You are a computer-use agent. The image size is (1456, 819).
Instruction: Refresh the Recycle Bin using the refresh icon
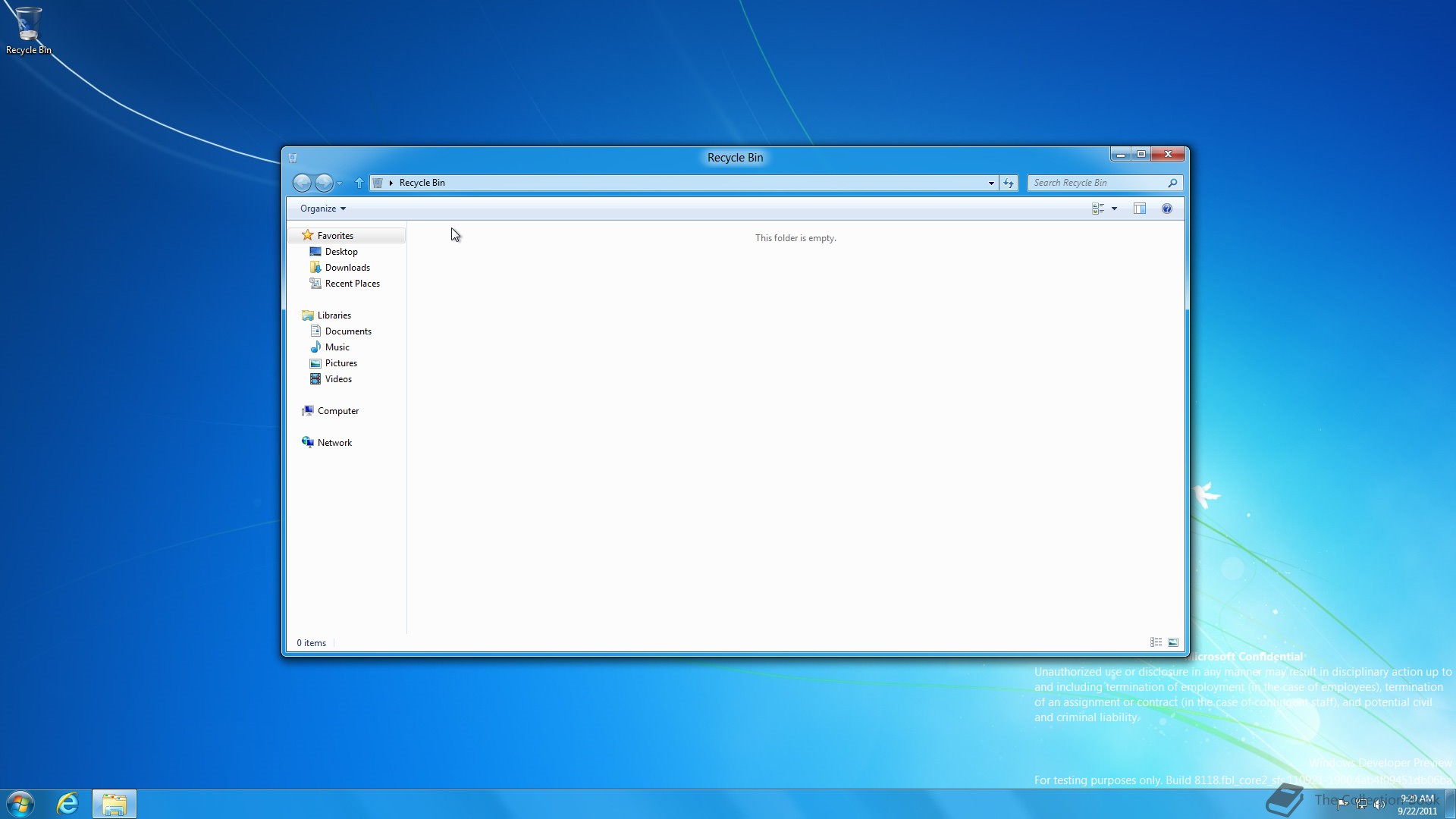1009,183
